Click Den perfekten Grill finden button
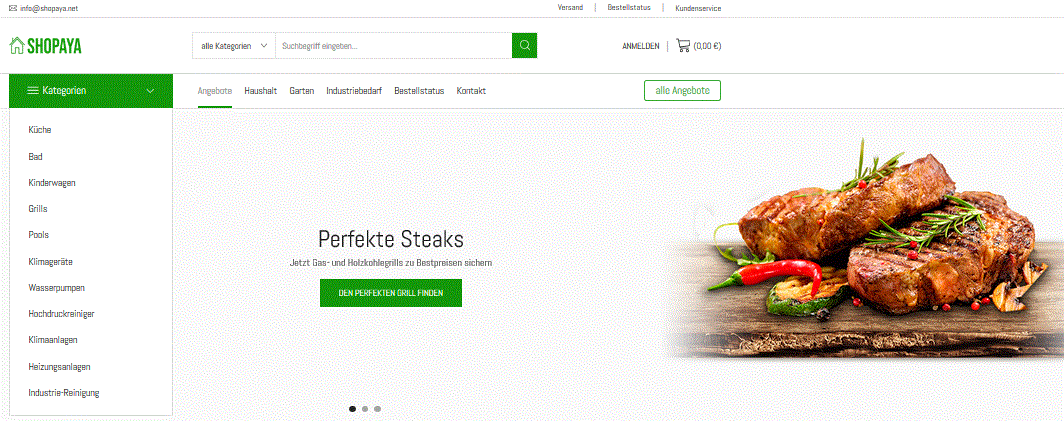Screen dimensions: 1064x433 [391, 293]
